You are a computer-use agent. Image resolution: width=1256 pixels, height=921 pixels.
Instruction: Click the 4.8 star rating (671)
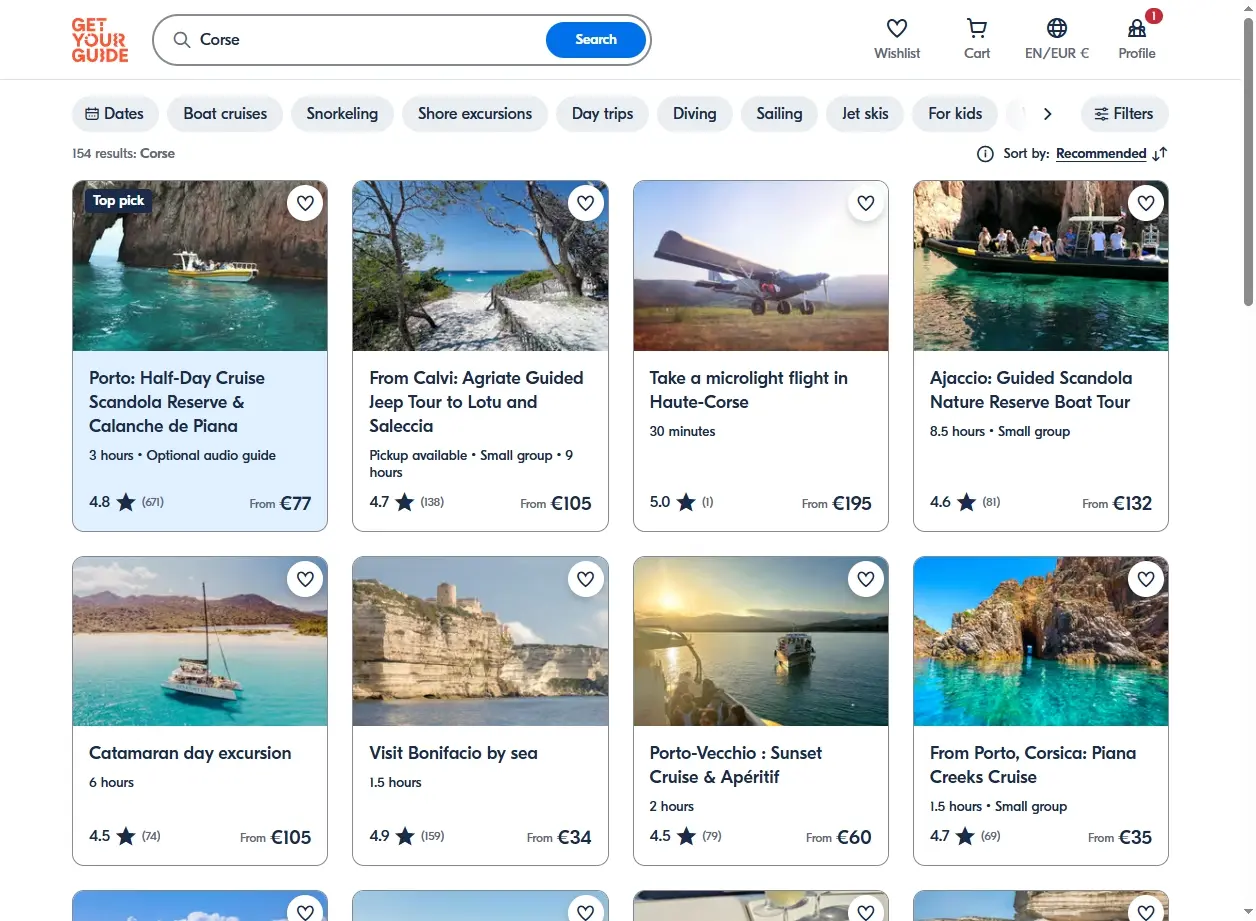pyautogui.click(x=126, y=502)
